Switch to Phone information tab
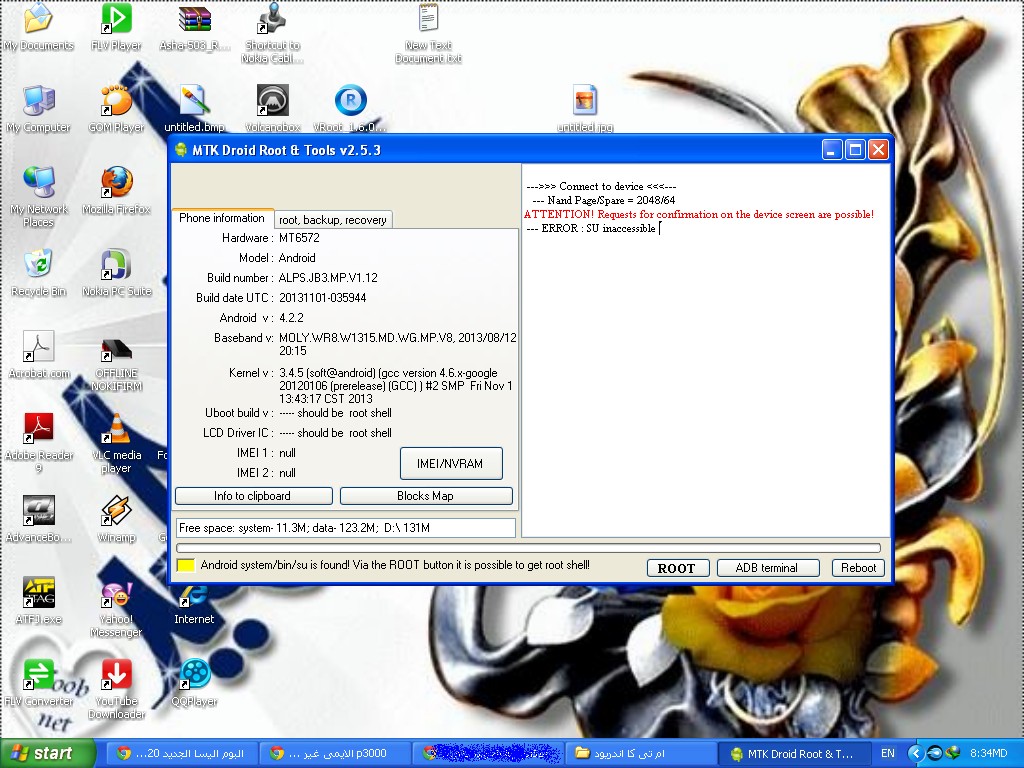 (222, 218)
